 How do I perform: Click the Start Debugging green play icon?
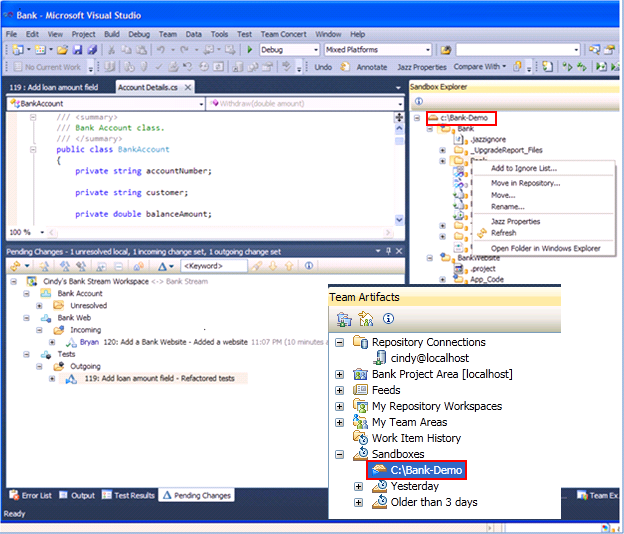[249, 50]
